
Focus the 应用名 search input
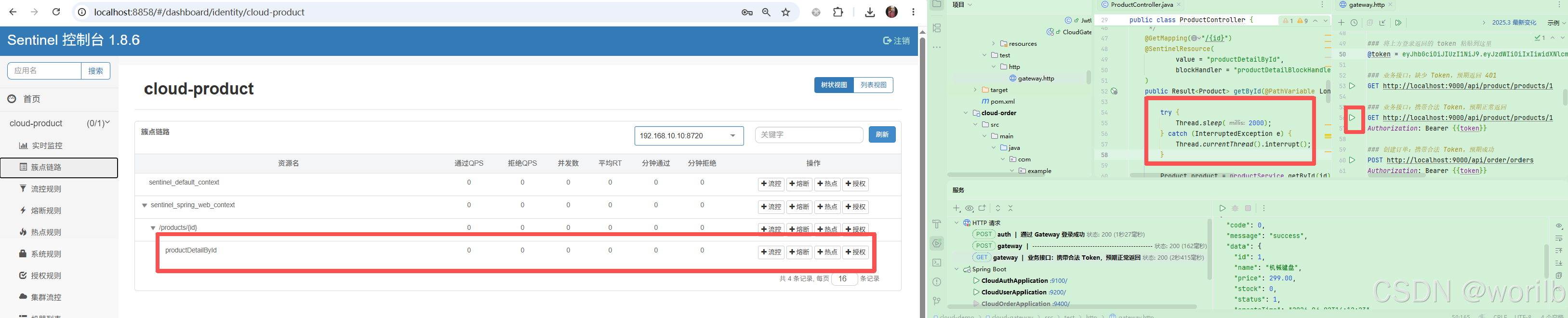[44, 71]
